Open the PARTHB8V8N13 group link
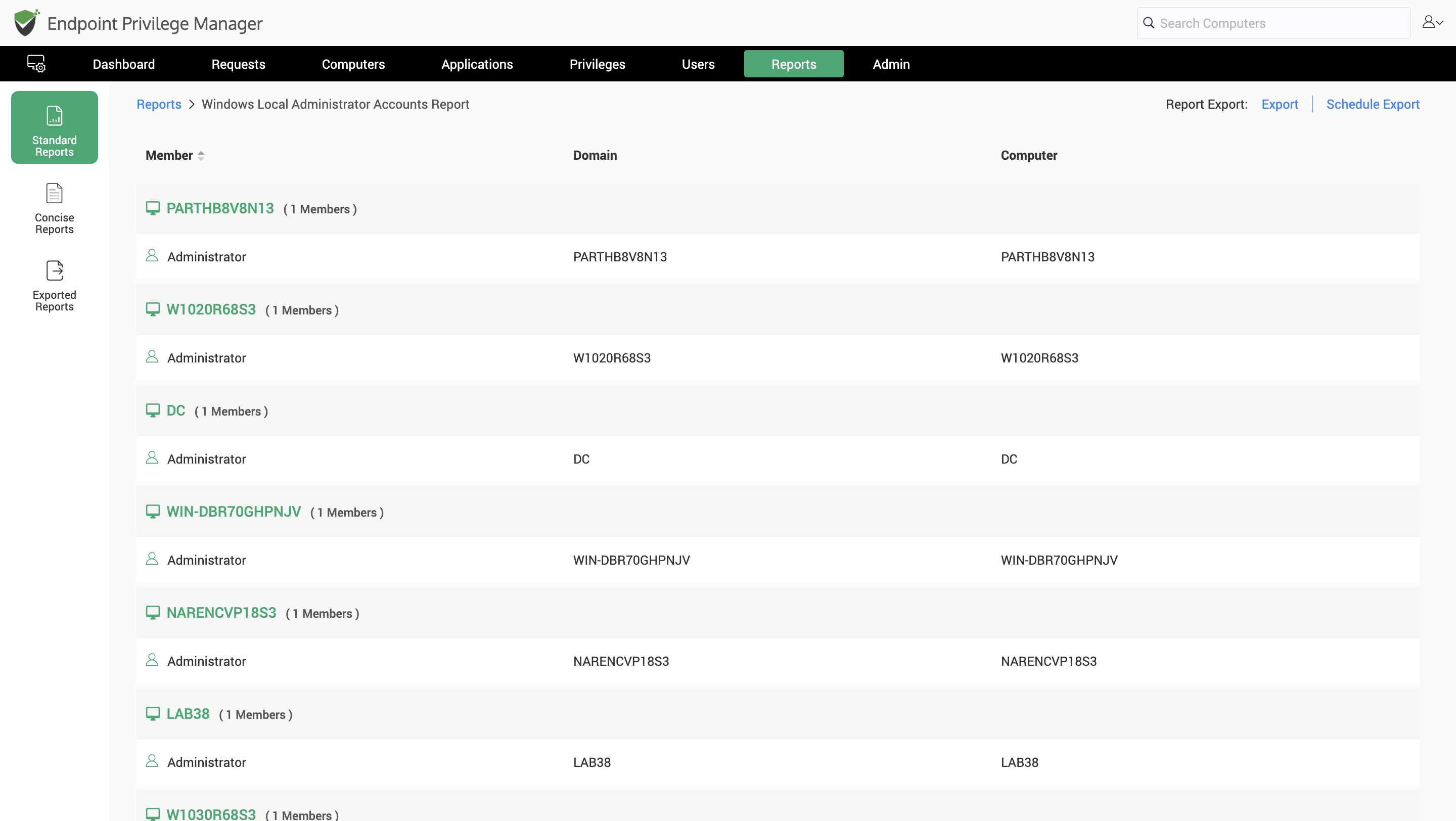1456x821 pixels. 220,208
